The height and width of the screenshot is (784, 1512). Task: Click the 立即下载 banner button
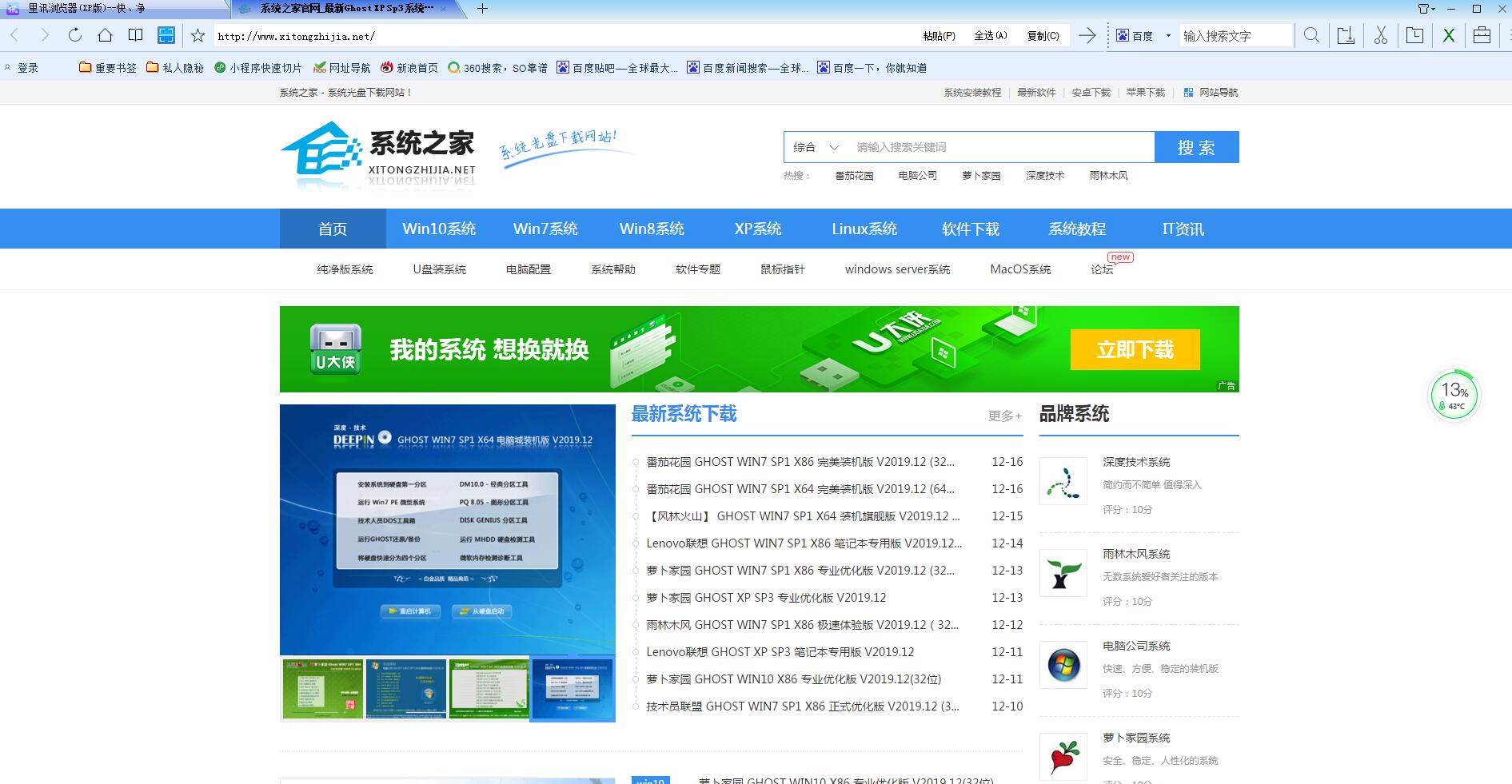[x=1135, y=349]
